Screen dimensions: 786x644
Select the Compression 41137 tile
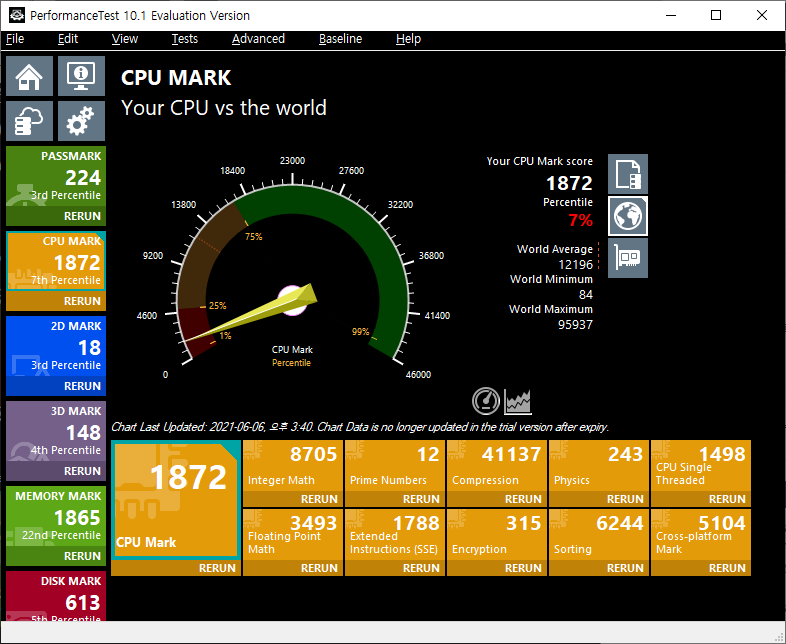click(x=497, y=466)
